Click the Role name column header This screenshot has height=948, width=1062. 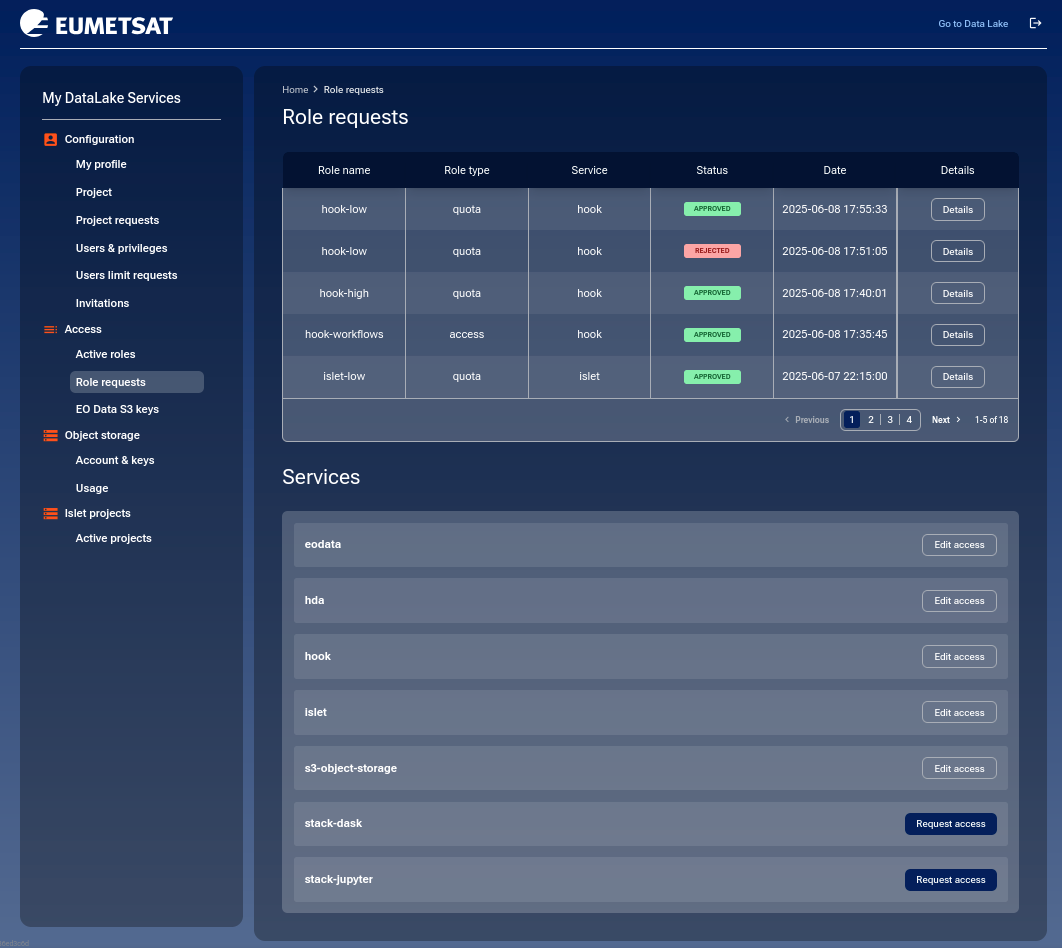344,170
